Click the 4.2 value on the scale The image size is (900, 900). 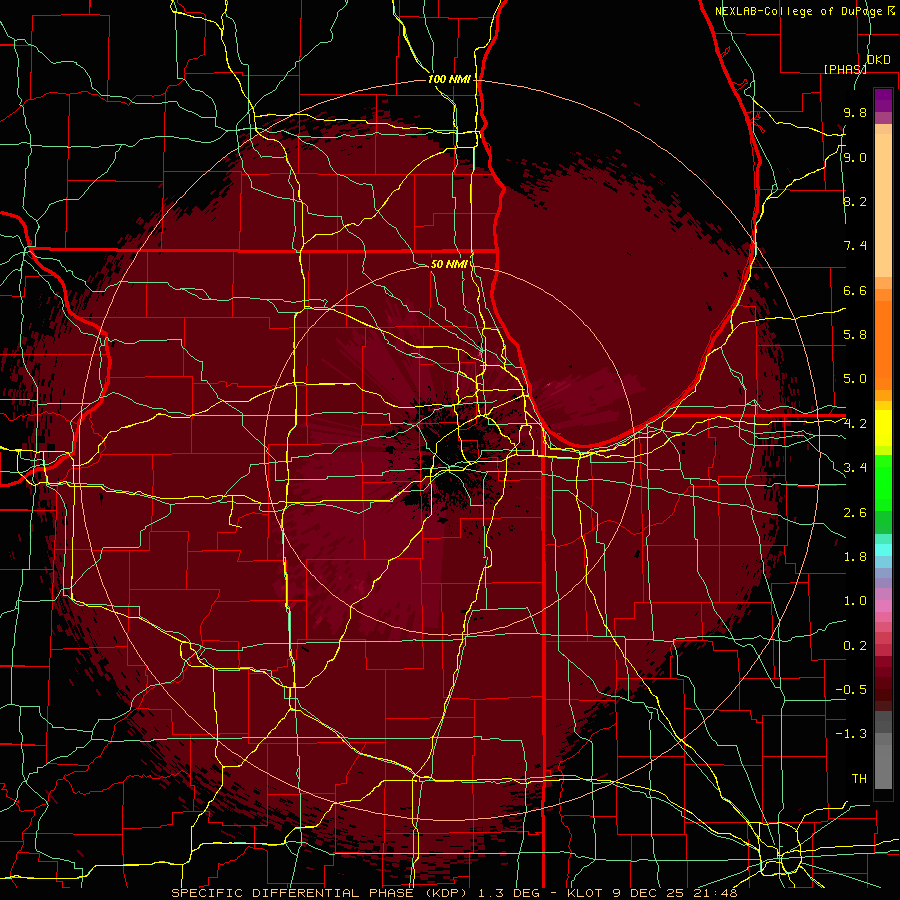[x=855, y=424]
